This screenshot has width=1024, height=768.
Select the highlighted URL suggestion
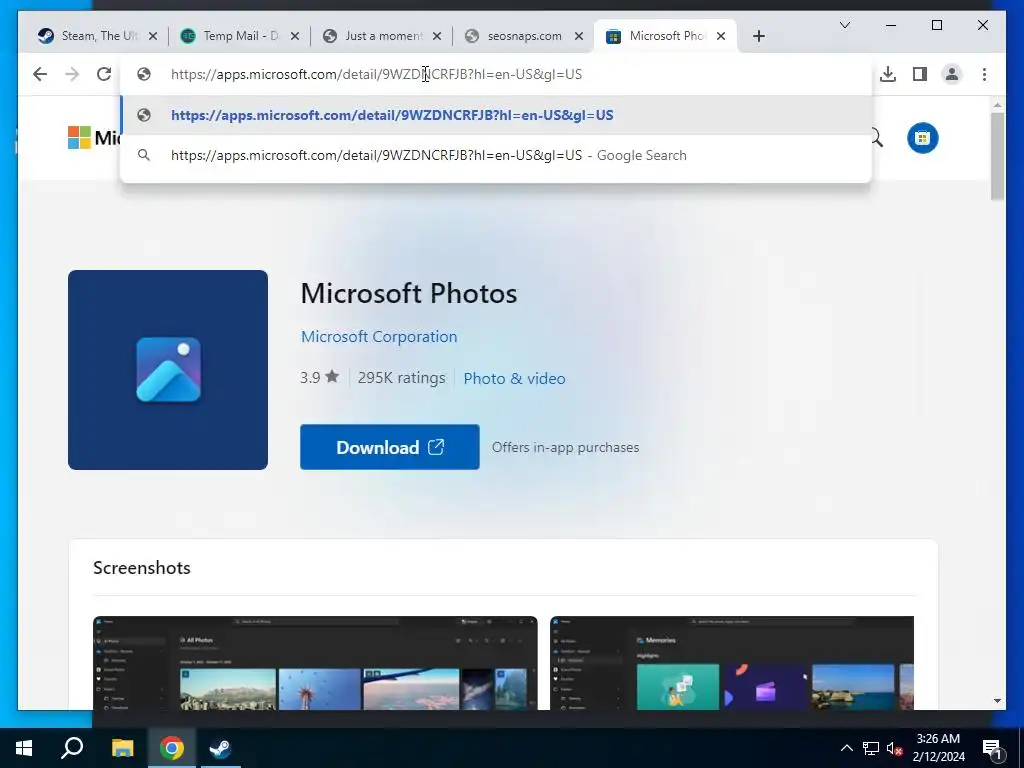(496, 116)
